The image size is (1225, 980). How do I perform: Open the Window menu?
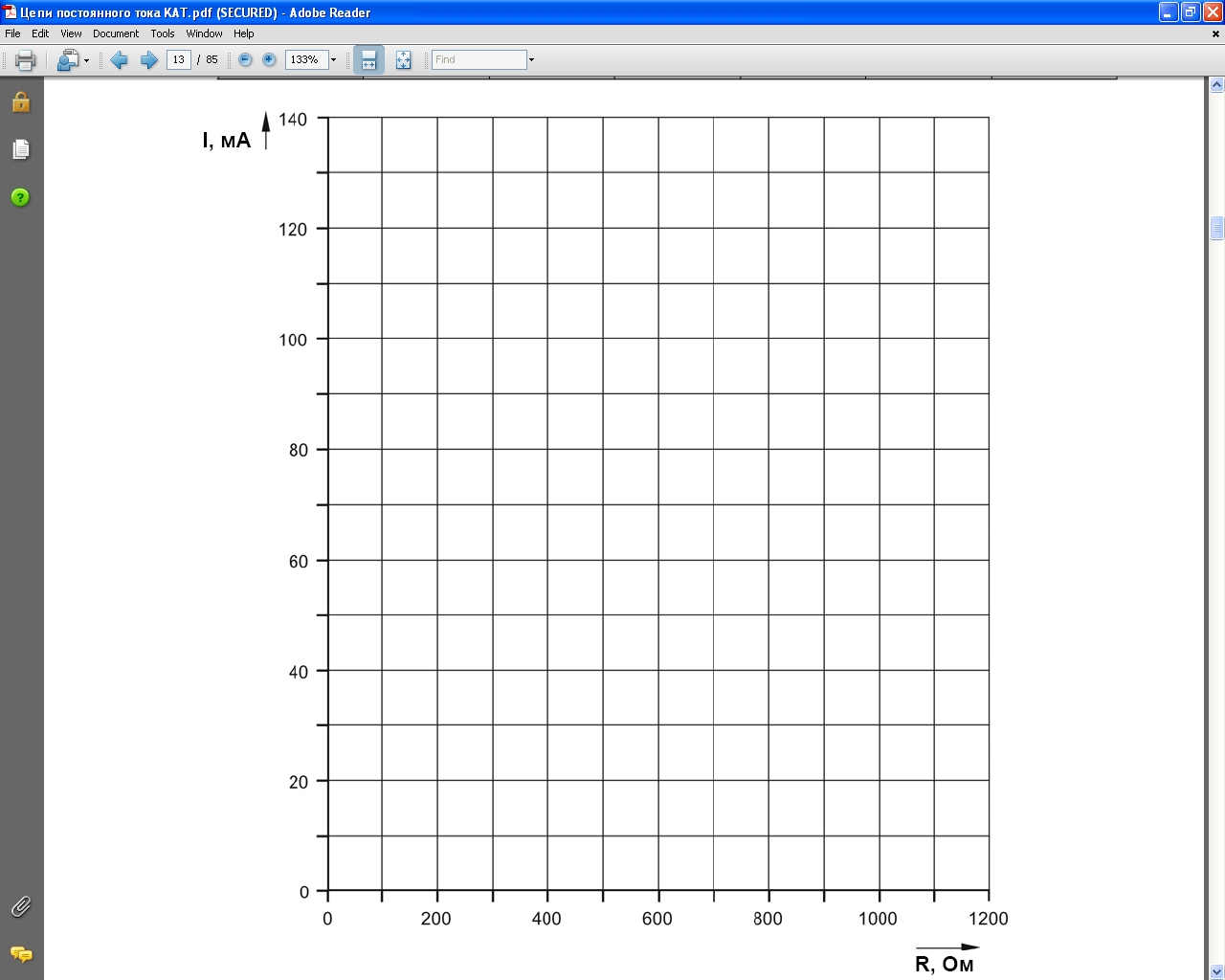[x=204, y=33]
